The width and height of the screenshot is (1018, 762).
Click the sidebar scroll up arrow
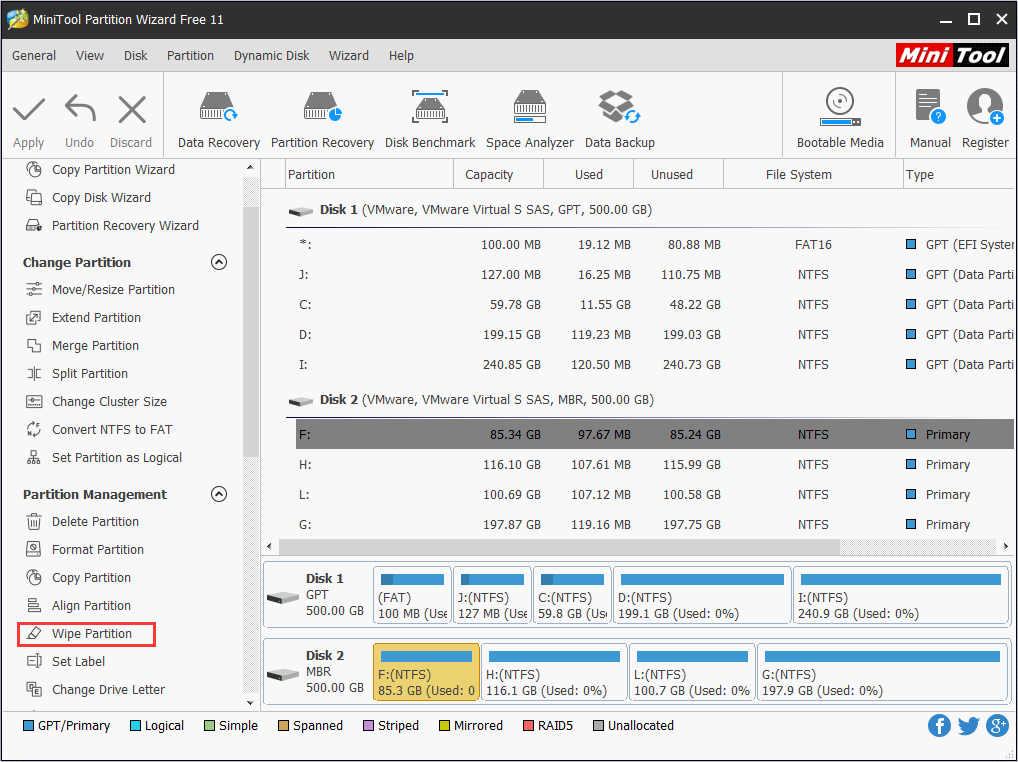(x=251, y=167)
